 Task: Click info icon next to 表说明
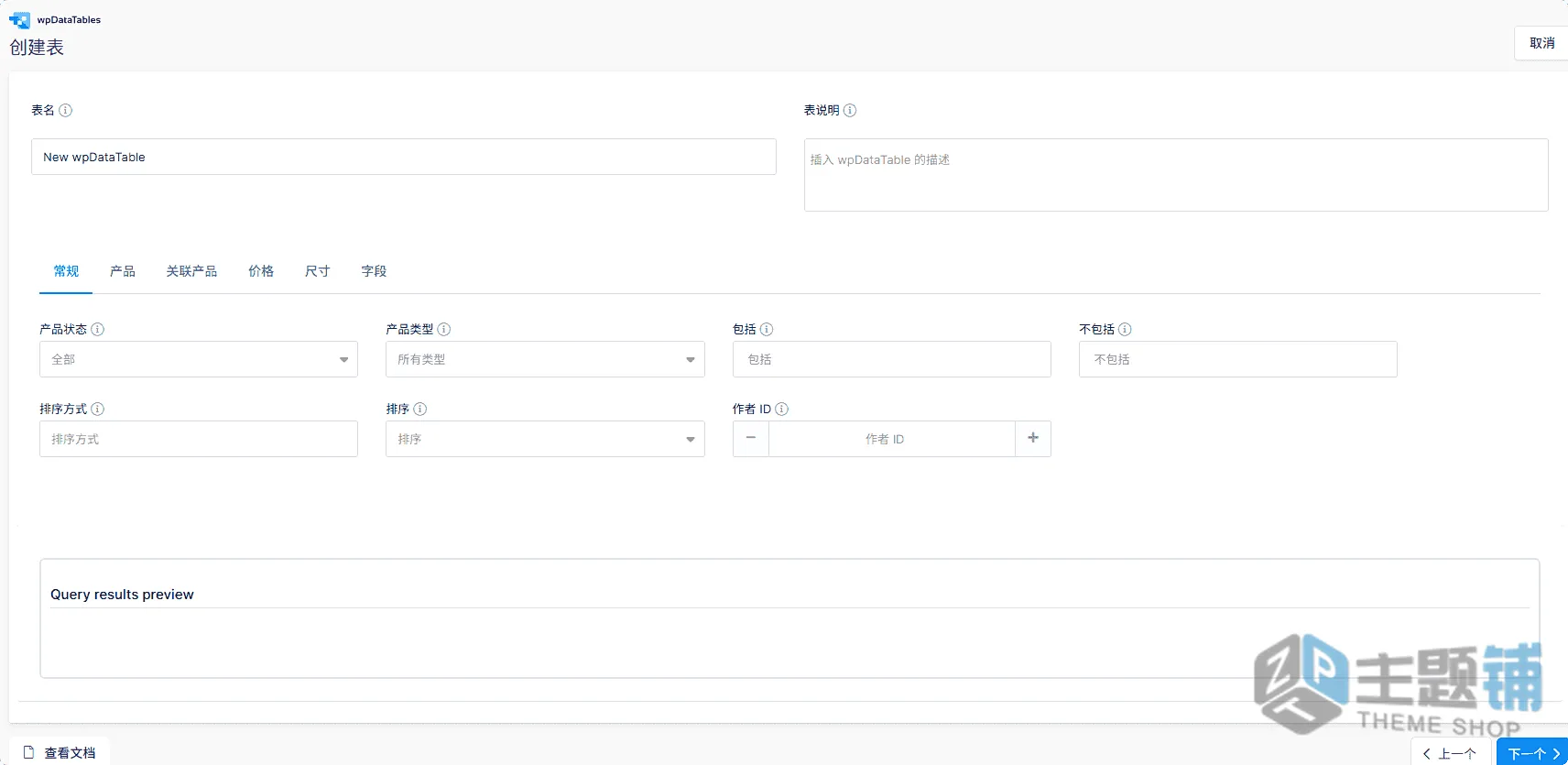coord(850,110)
